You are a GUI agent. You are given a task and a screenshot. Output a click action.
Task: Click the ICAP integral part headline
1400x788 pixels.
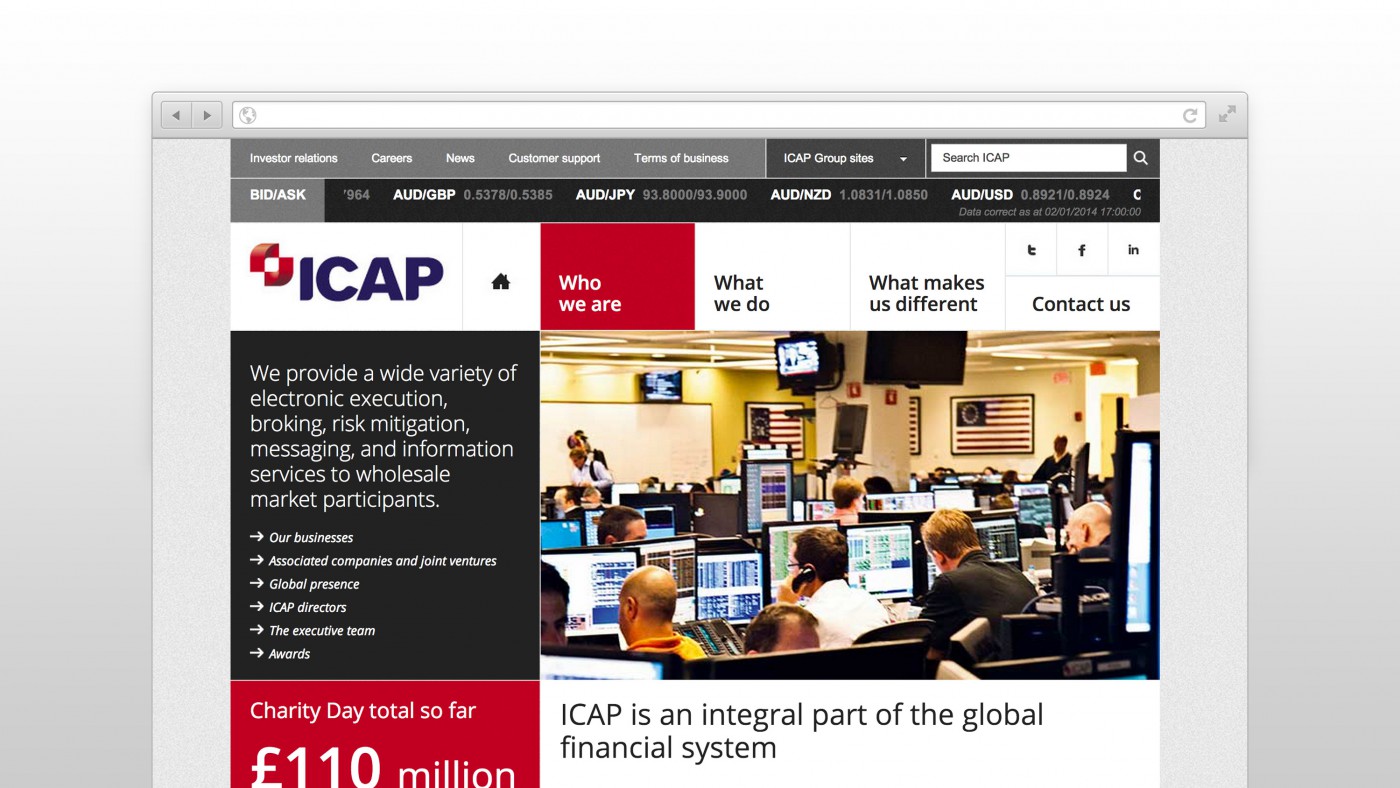[x=801, y=731]
